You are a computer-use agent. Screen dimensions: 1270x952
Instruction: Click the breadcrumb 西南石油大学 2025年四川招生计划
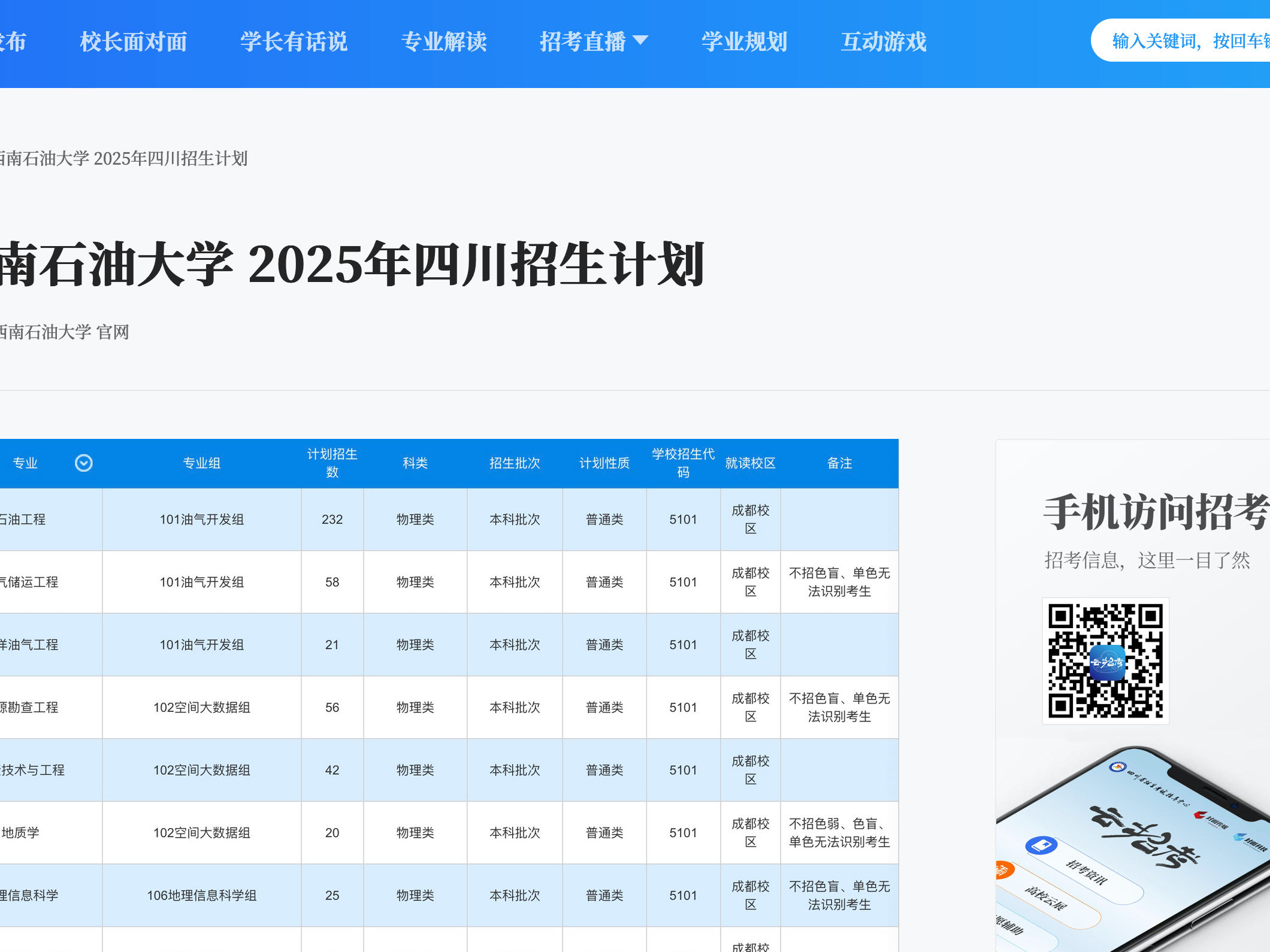123,159
